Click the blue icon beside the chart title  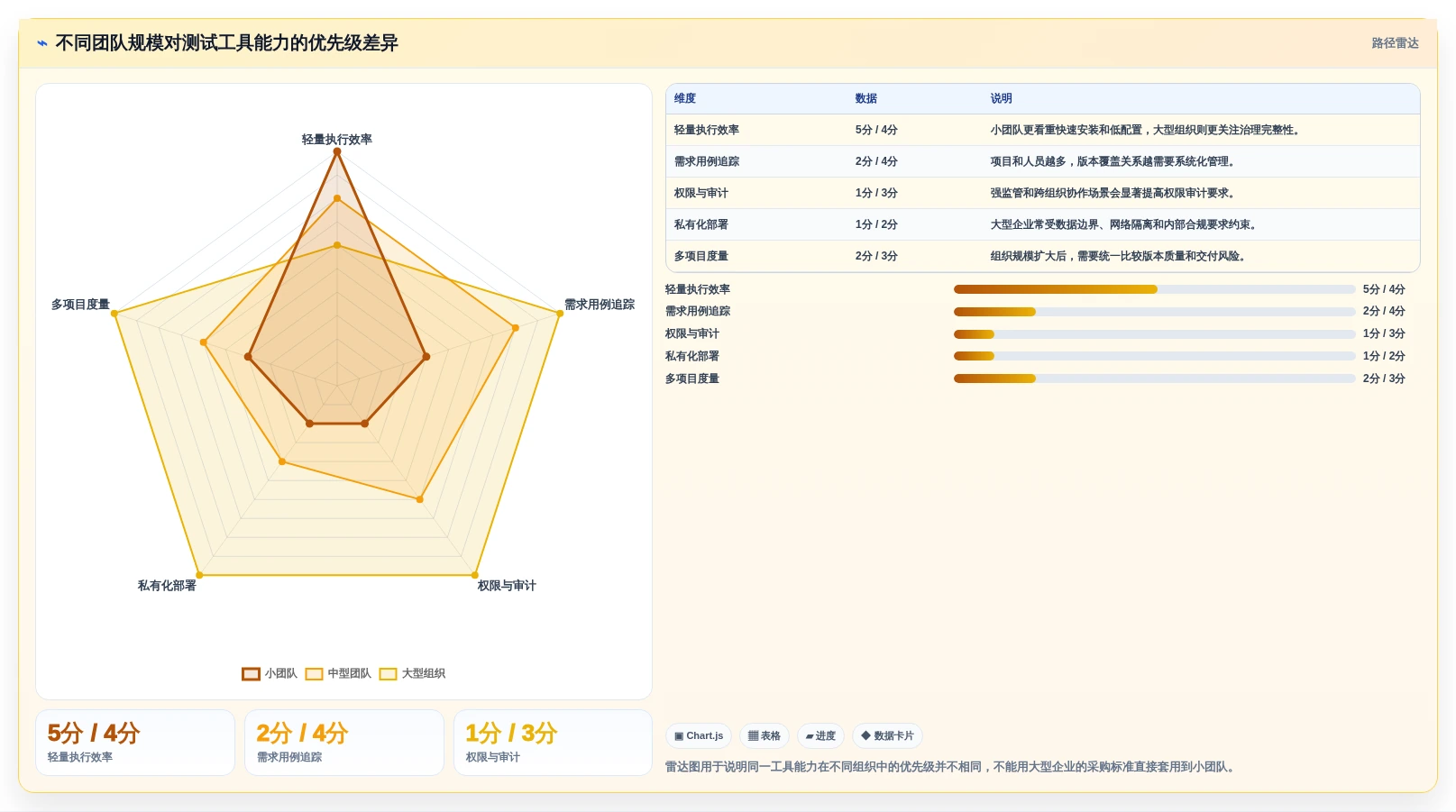(x=42, y=43)
